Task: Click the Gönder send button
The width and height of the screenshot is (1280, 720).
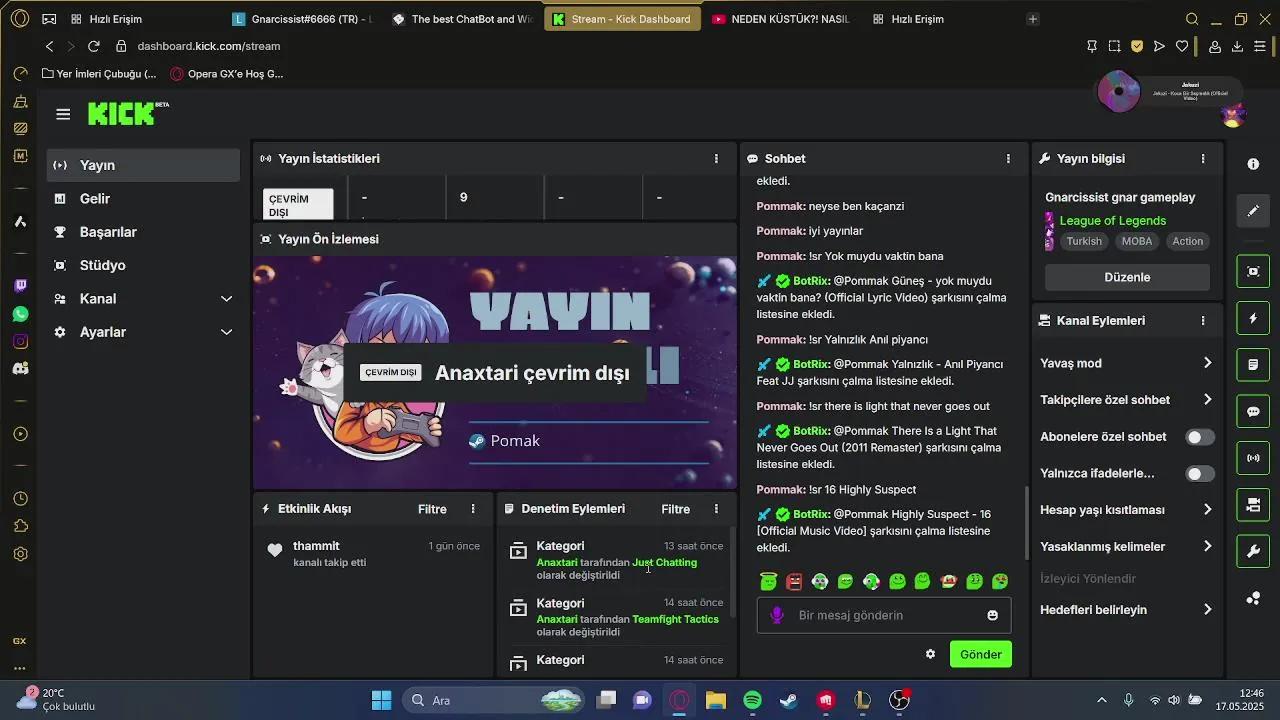Action: [x=980, y=654]
